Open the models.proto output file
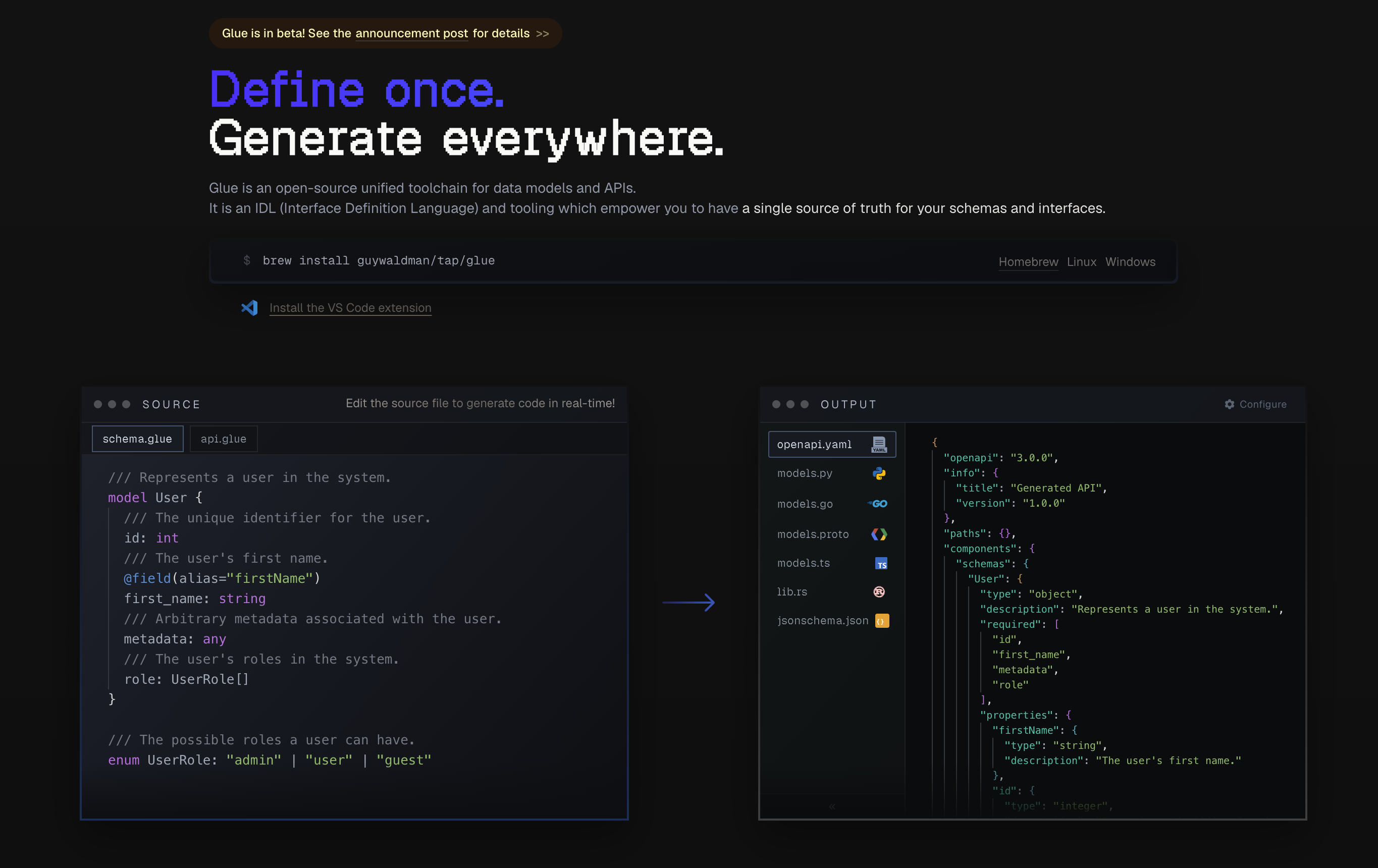The width and height of the screenshot is (1378, 868). [x=832, y=534]
